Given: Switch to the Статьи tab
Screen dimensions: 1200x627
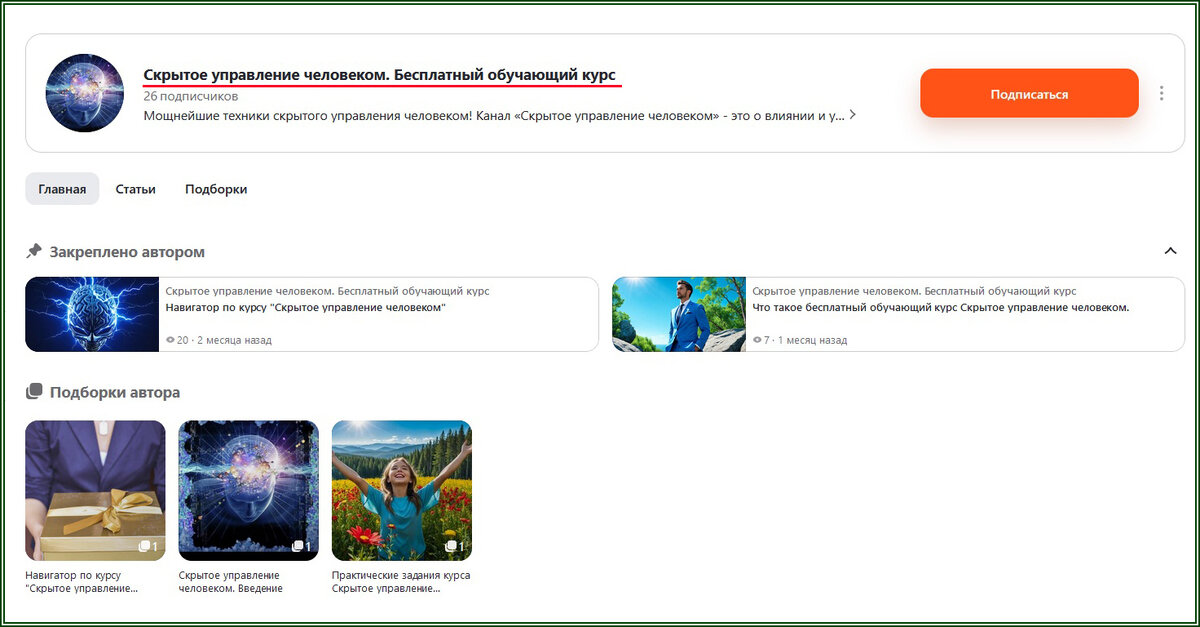Looking at the screenshot, I should [135, 188].
